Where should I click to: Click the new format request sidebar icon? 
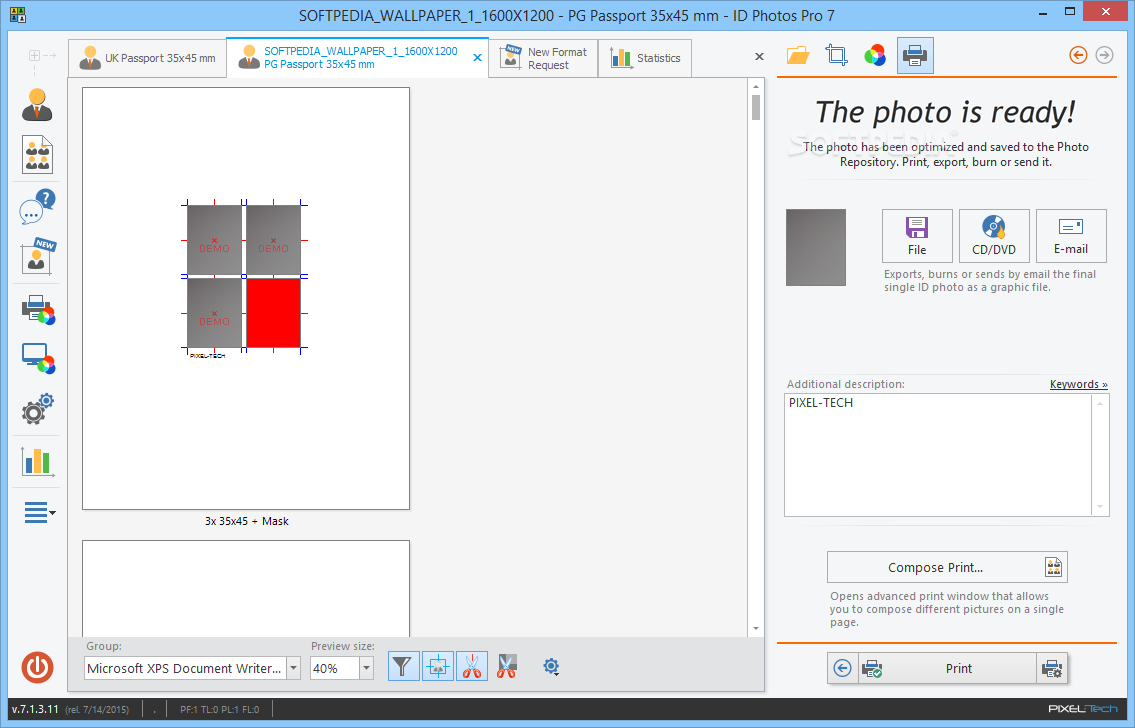(x=38, y=256)
